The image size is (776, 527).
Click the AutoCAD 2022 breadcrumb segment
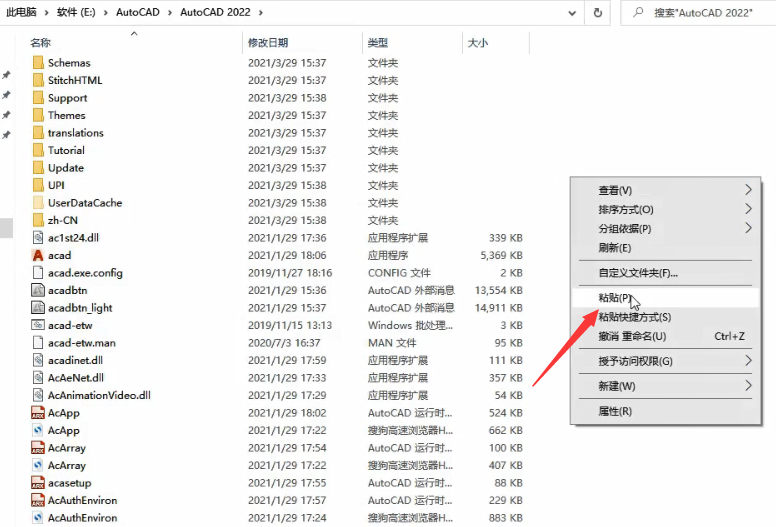pos(215,12)
